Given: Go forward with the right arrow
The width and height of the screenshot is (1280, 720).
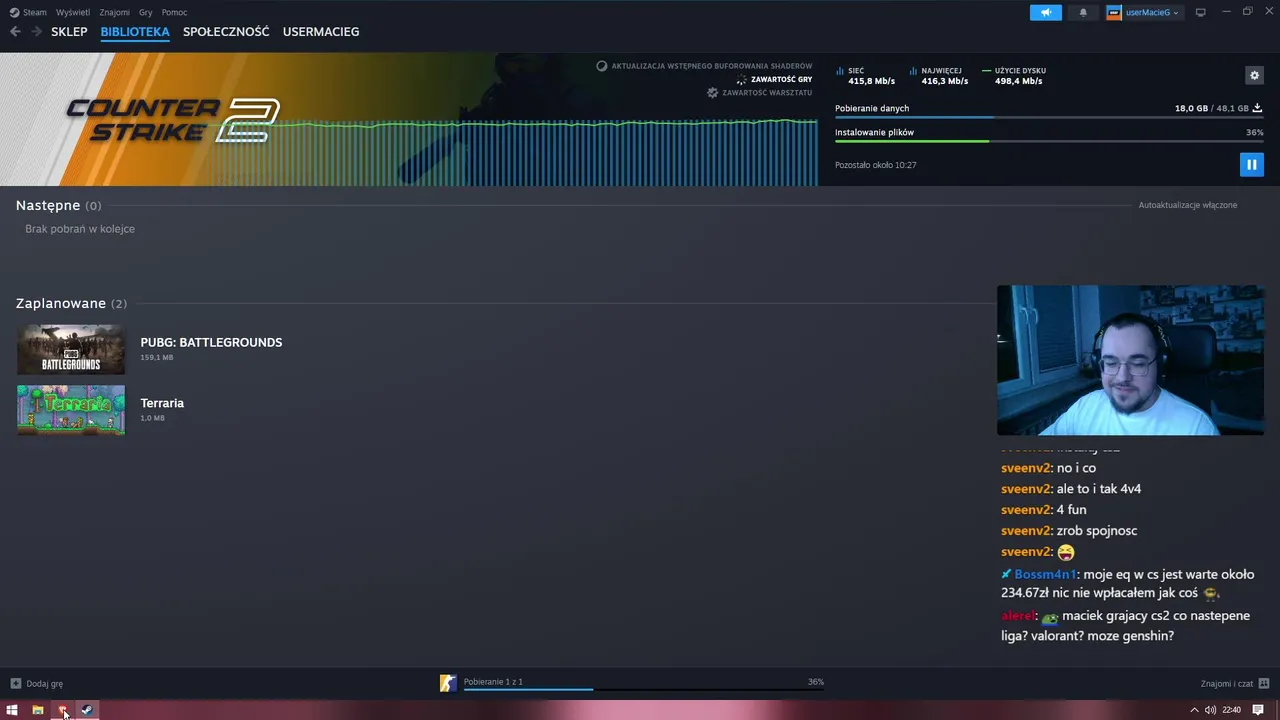Looking at the screenshot, I should pos(36,32).
